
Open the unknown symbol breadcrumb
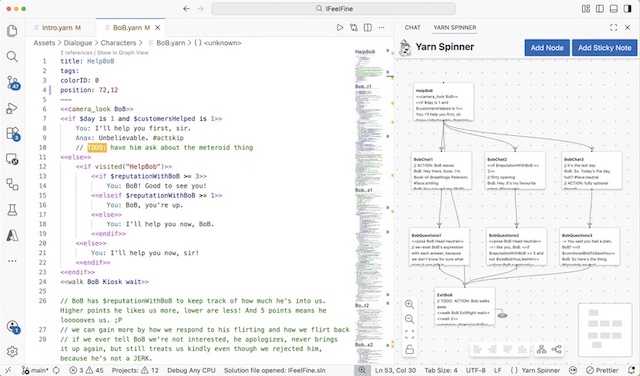click(218, 43)
